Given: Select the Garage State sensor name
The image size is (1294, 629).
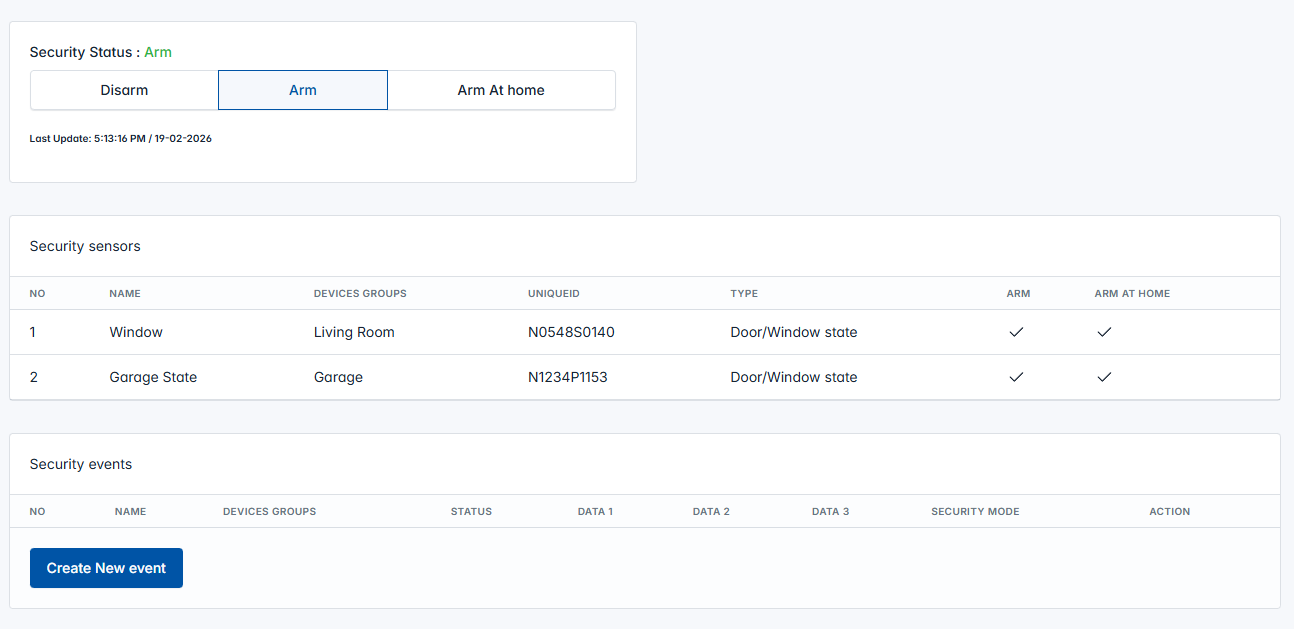Looking at the screenshot, I should 153,377.
